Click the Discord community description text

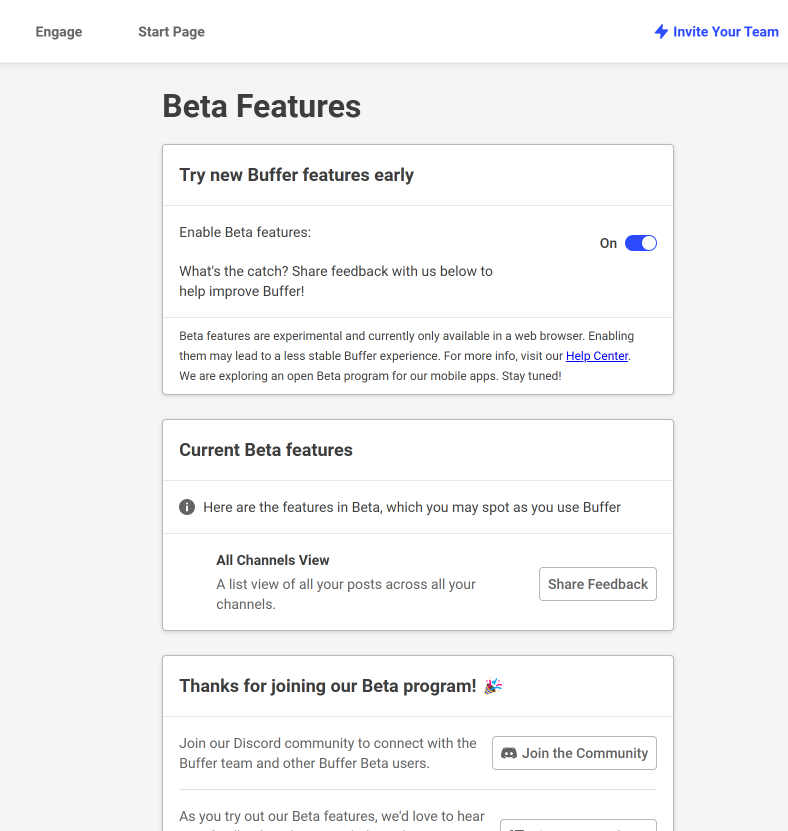(327, 753)
